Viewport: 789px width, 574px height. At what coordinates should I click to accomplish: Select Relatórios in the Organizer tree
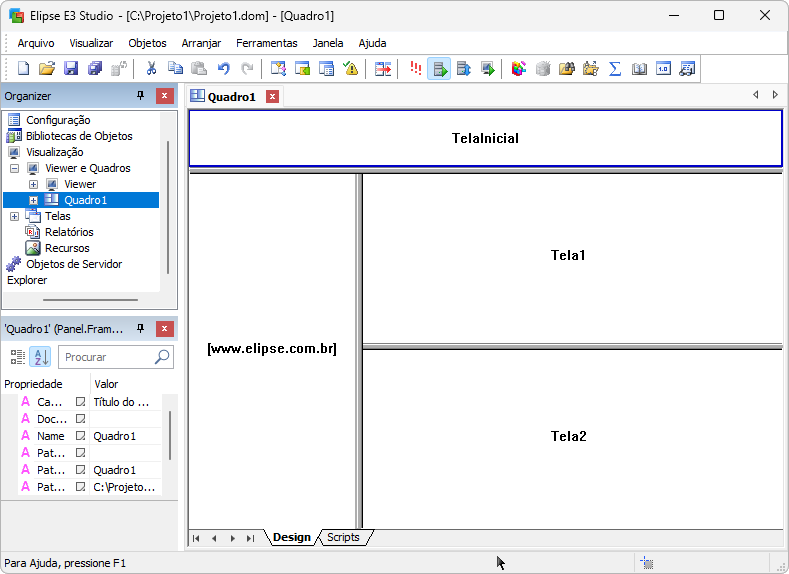coord(69,232)
